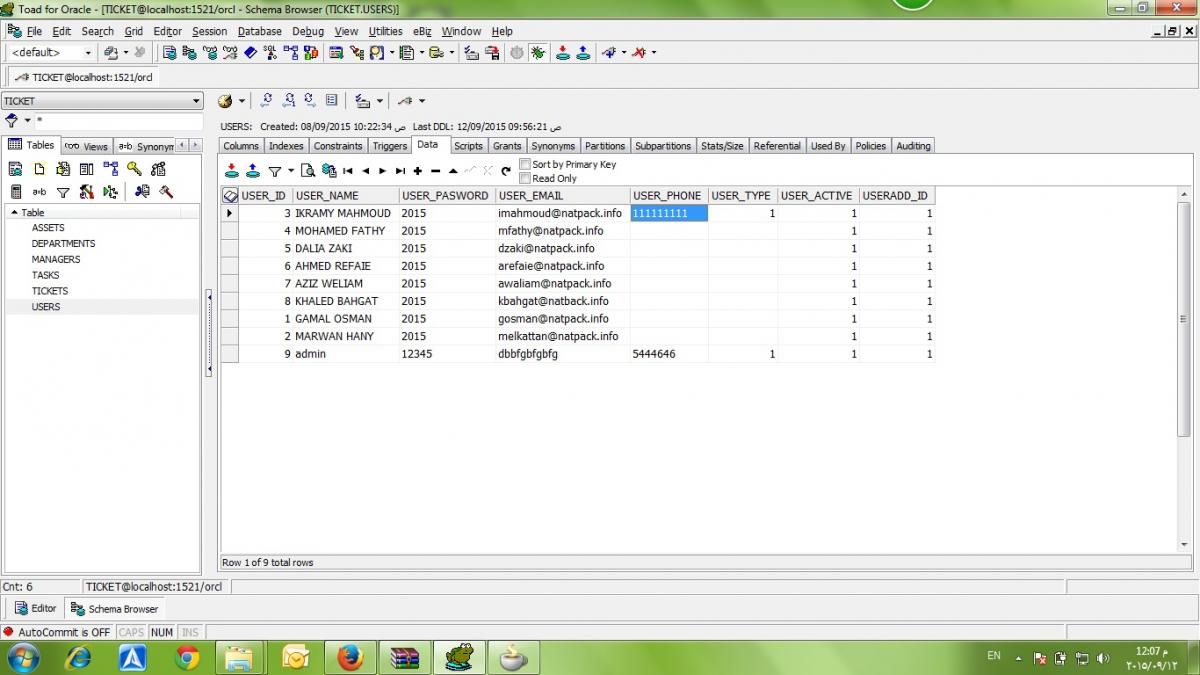Jump to the last record
The height and width of the screenshot is (675, 1200).
[x=400, y=171]
